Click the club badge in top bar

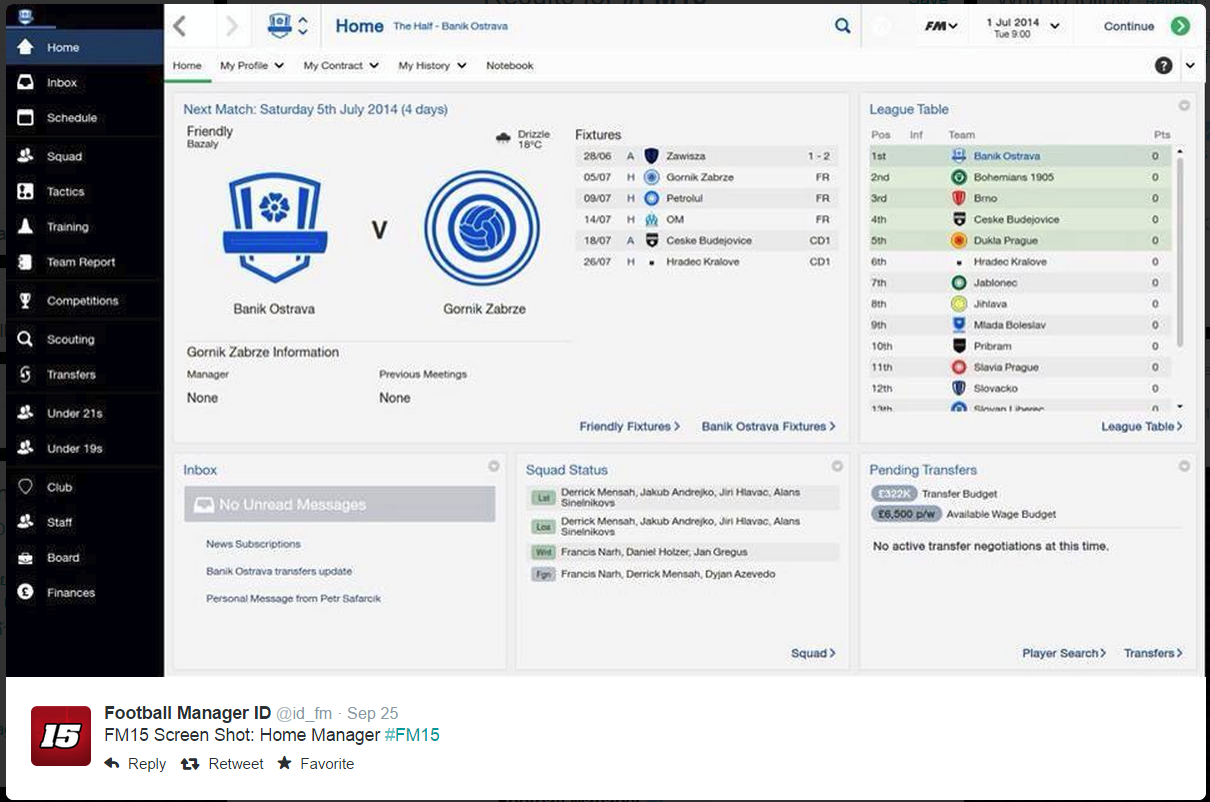[x=280, y=26]
